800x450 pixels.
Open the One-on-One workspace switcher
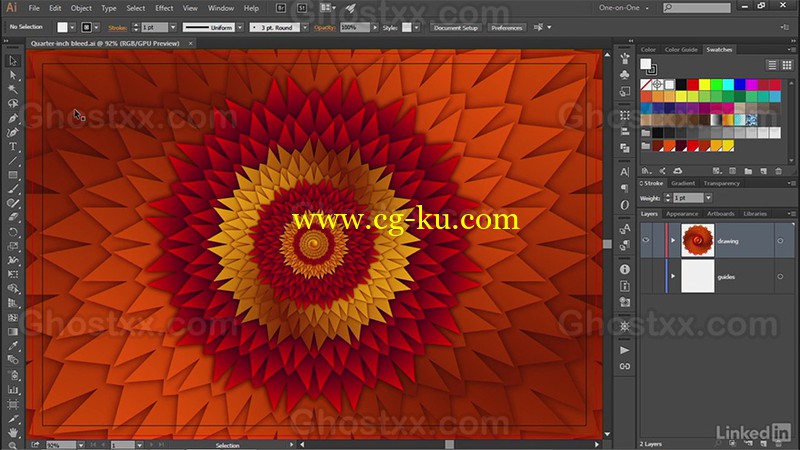pos(624,8)
